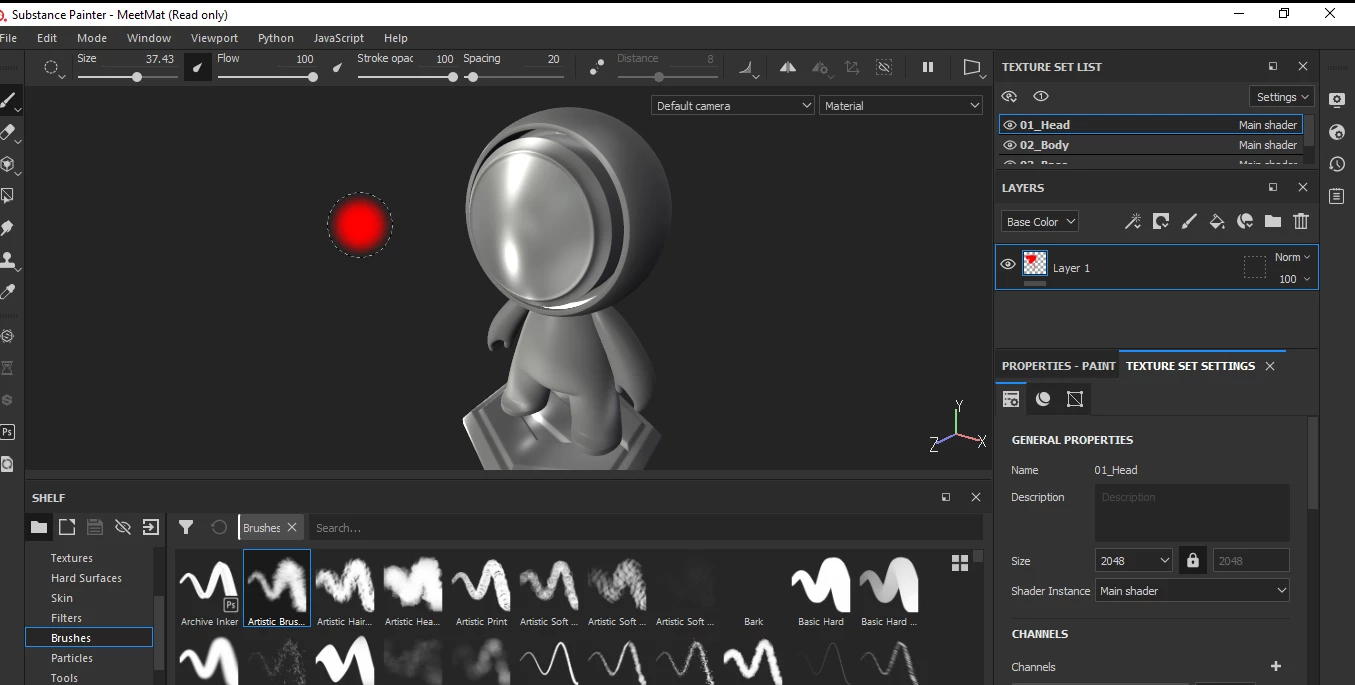Select the Smudge tool

[x=8, y=228]
